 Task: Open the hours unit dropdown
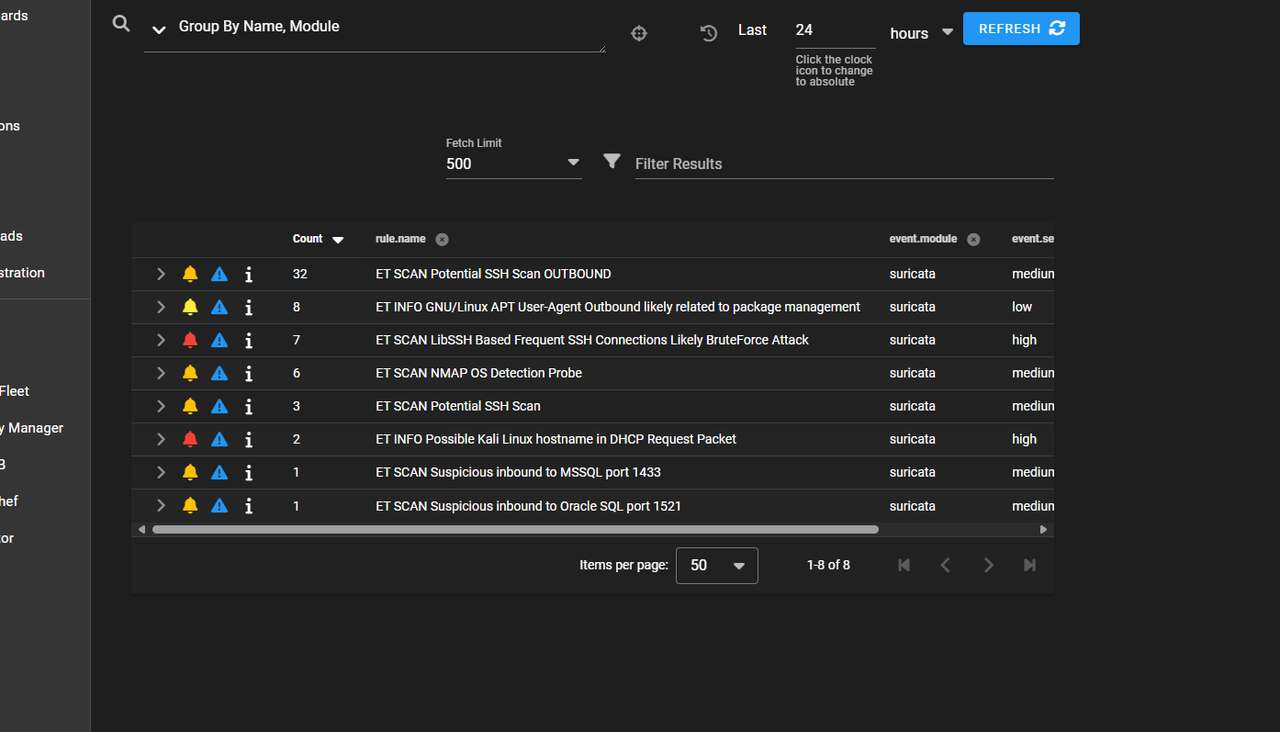tap(922, 33)
